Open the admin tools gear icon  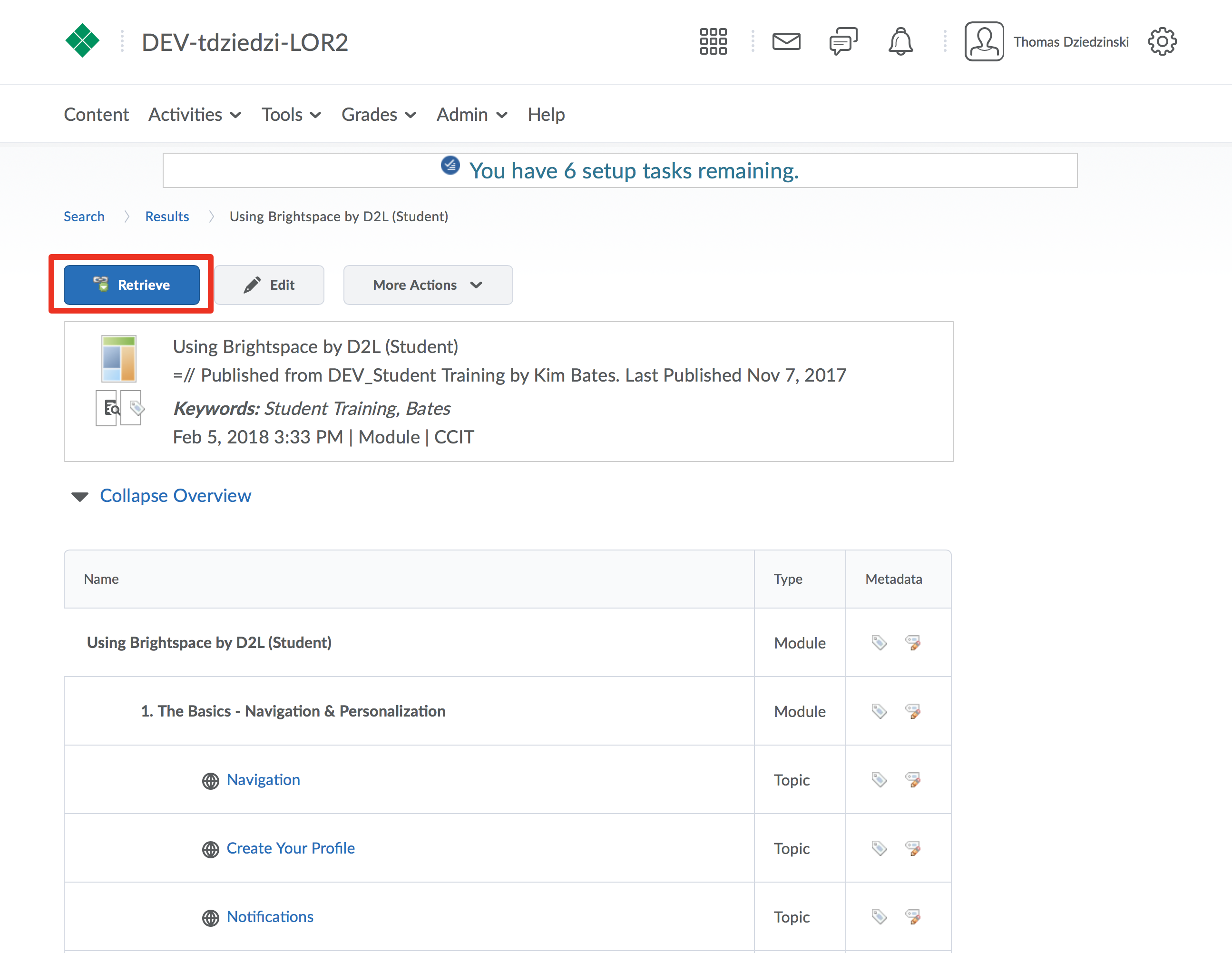coord(1162,41)
